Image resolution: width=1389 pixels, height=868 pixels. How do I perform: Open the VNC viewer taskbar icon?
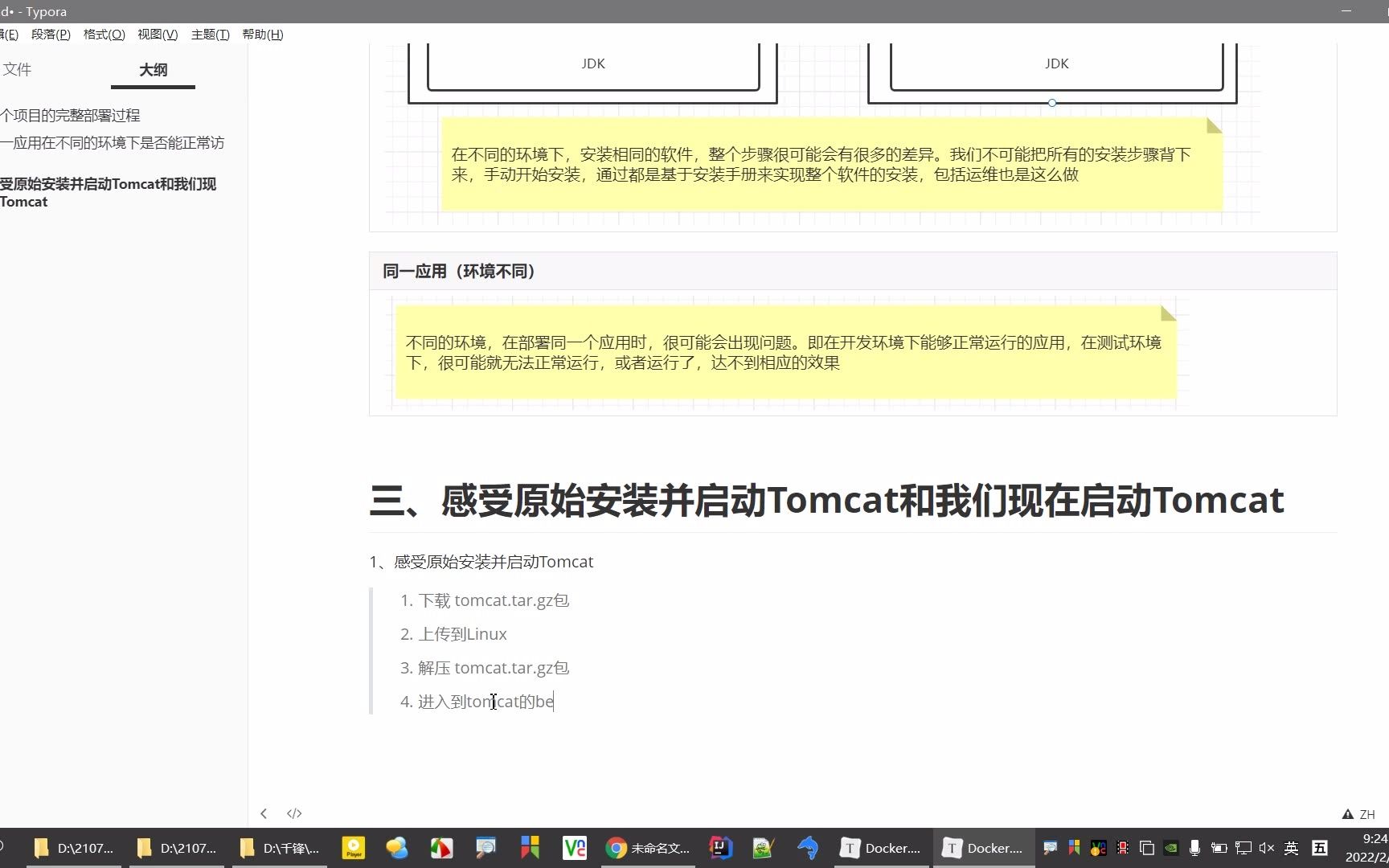pos(575,848)
